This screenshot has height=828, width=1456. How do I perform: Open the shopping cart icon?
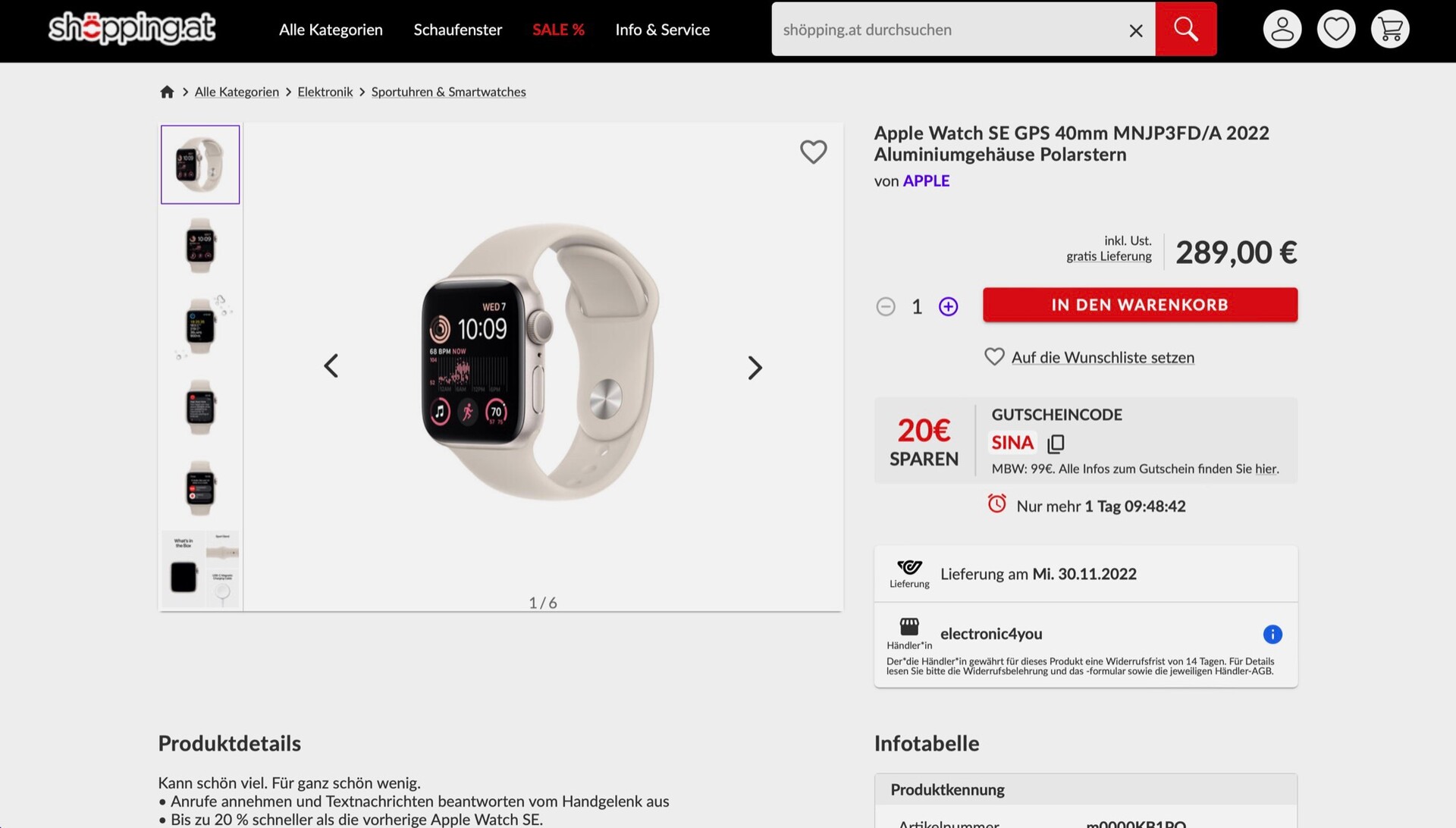click(x=1389, y=30)
